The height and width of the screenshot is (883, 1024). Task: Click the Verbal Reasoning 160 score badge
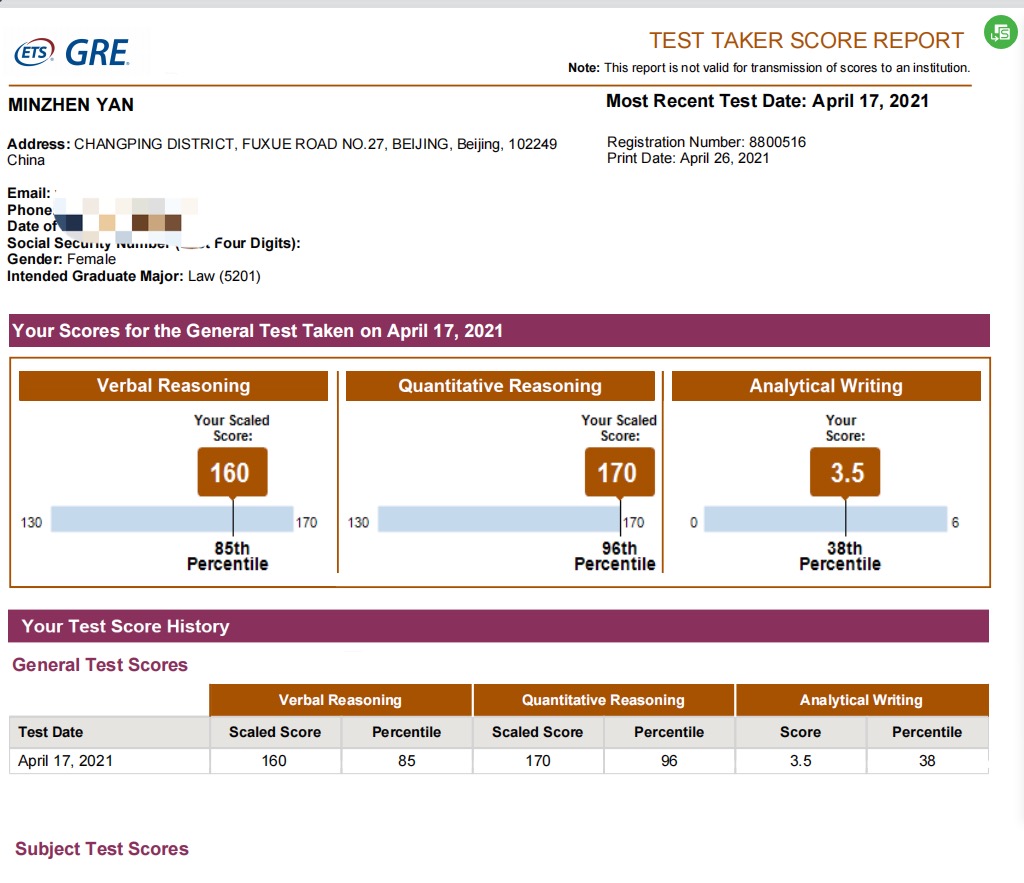pos(231,472)
